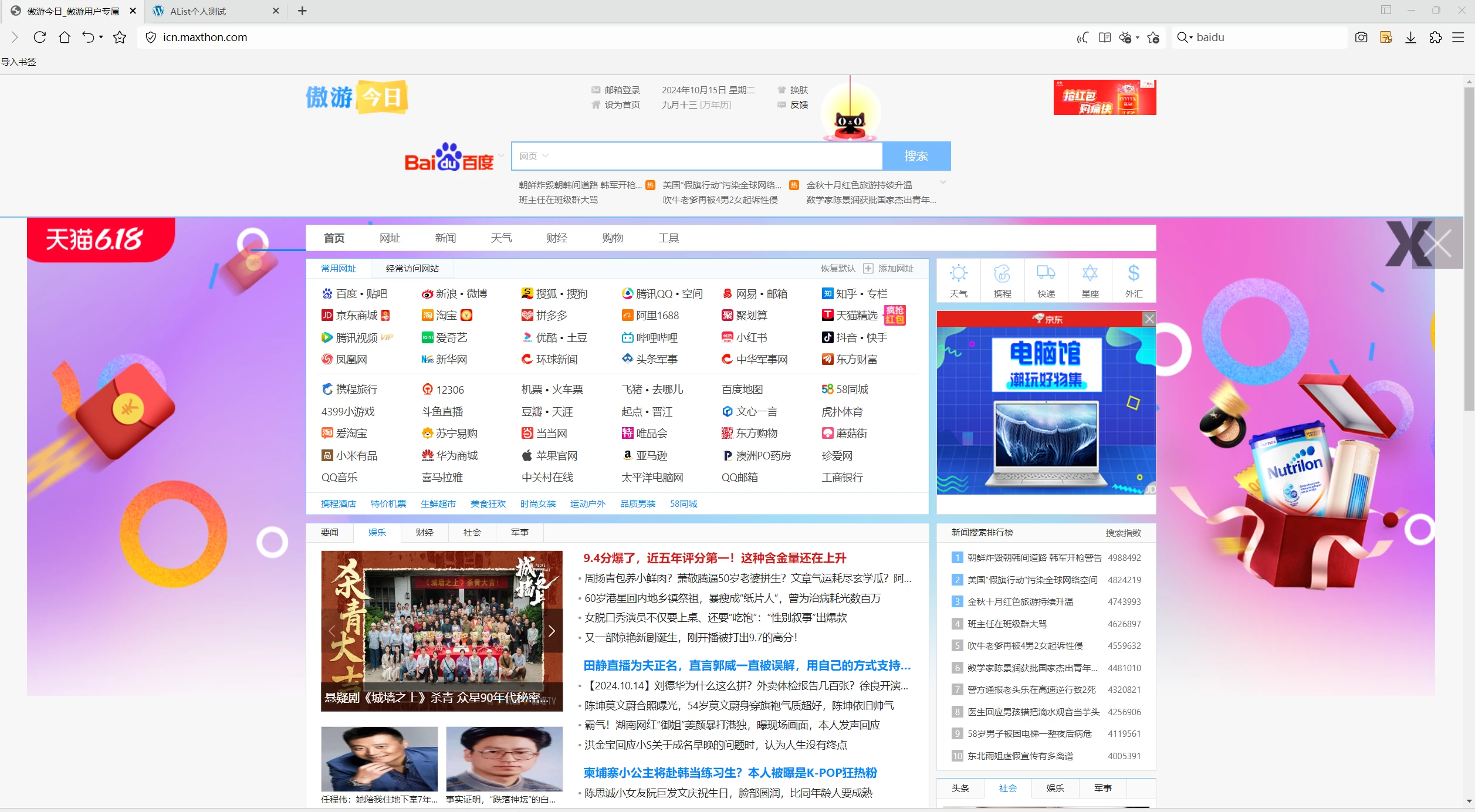Open the extensions puzzle icon
Viewport: 1475px width, 812px height.
[1435, 38]
